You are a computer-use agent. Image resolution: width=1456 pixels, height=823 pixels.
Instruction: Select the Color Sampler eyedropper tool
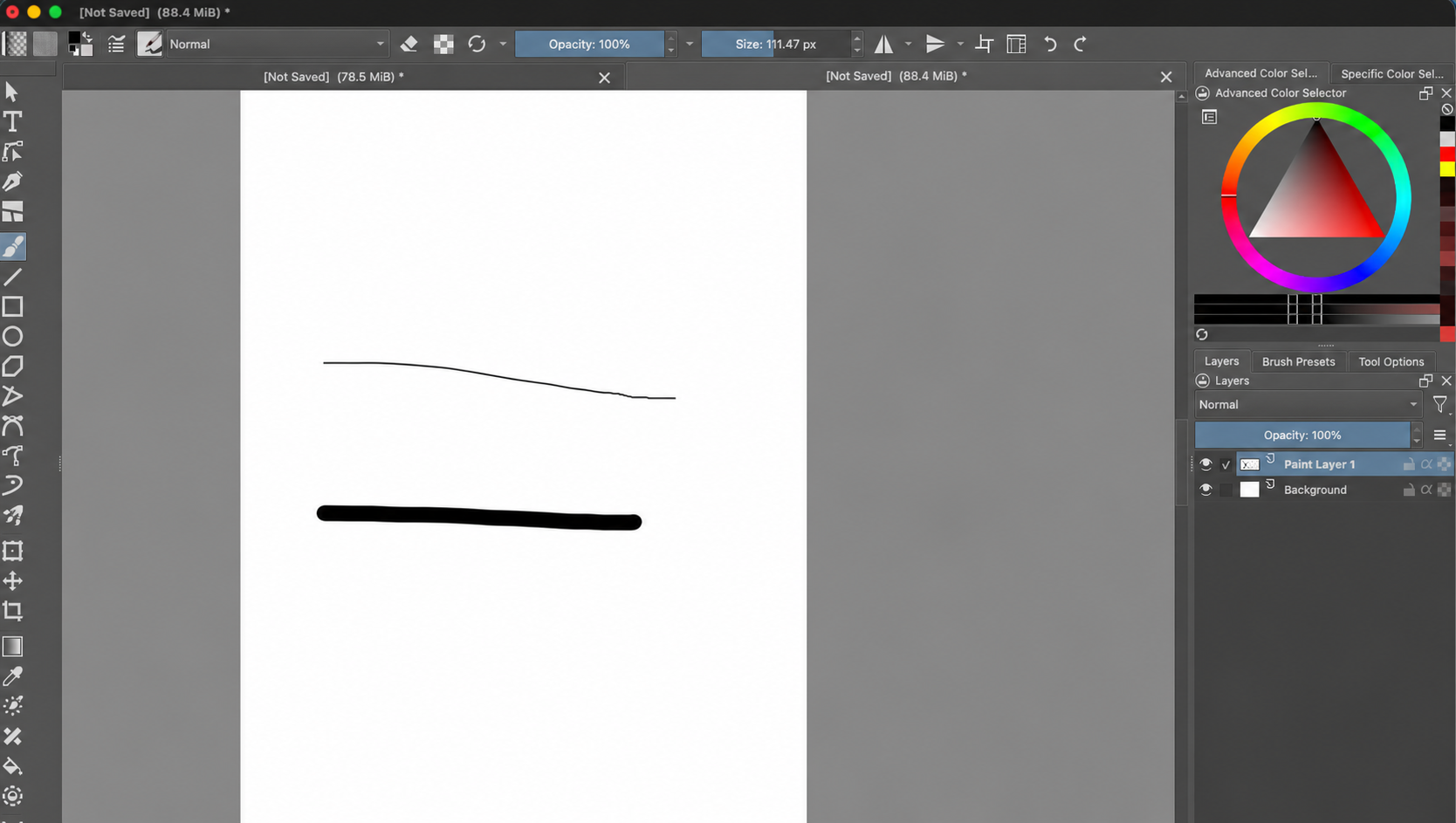pyautogui.click(x=13, y=676)
